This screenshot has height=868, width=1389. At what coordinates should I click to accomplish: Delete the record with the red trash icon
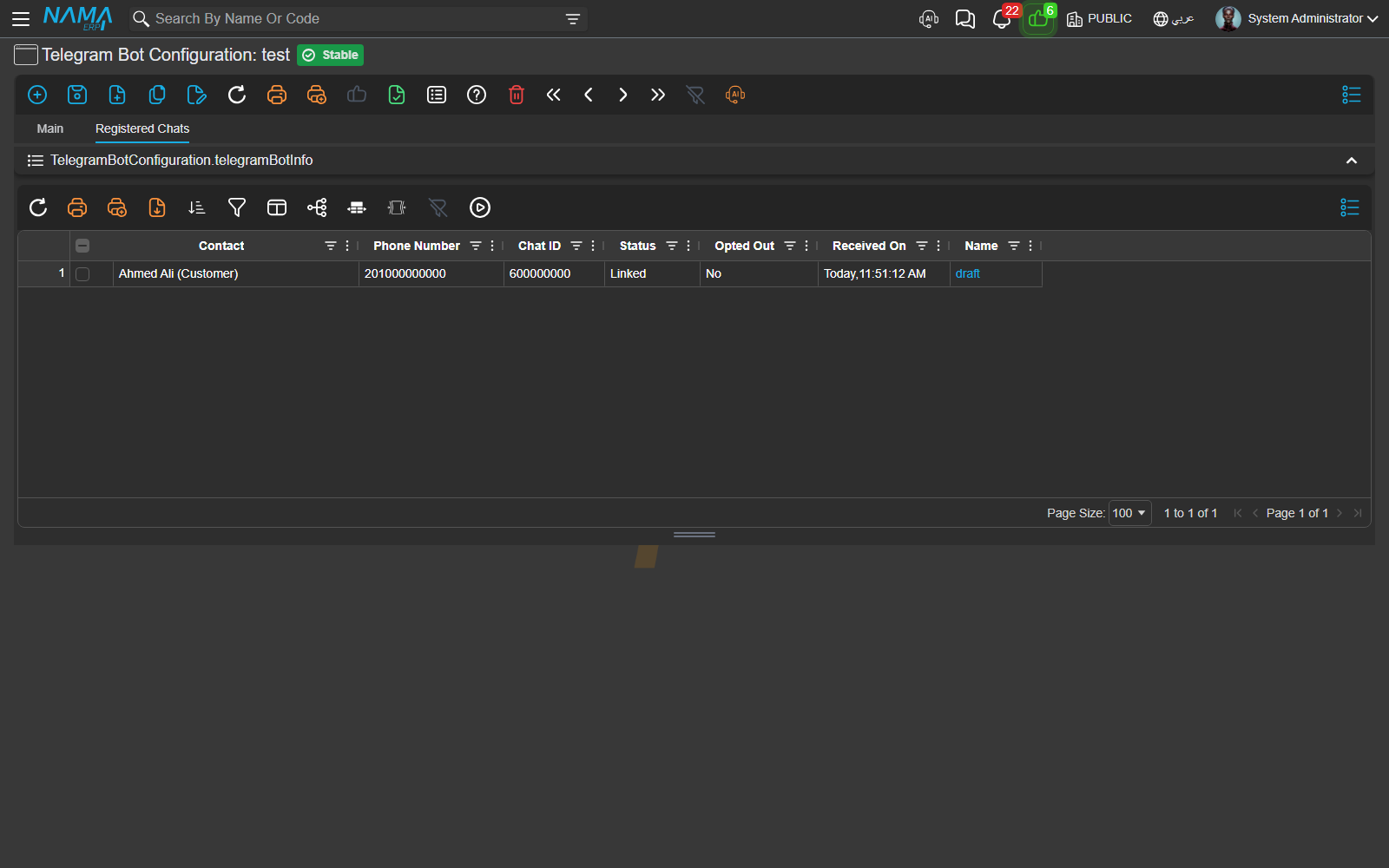tap(517, 95)
